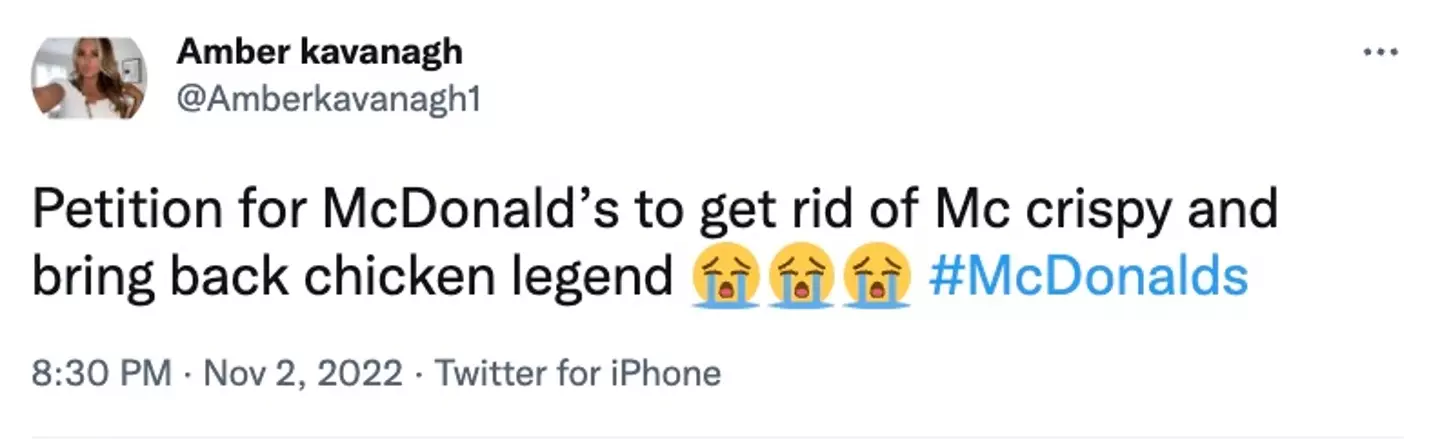This screenshot has width=1440, height=440.
Task: Open the Amber kavanagh display name link
Action: 319,54
